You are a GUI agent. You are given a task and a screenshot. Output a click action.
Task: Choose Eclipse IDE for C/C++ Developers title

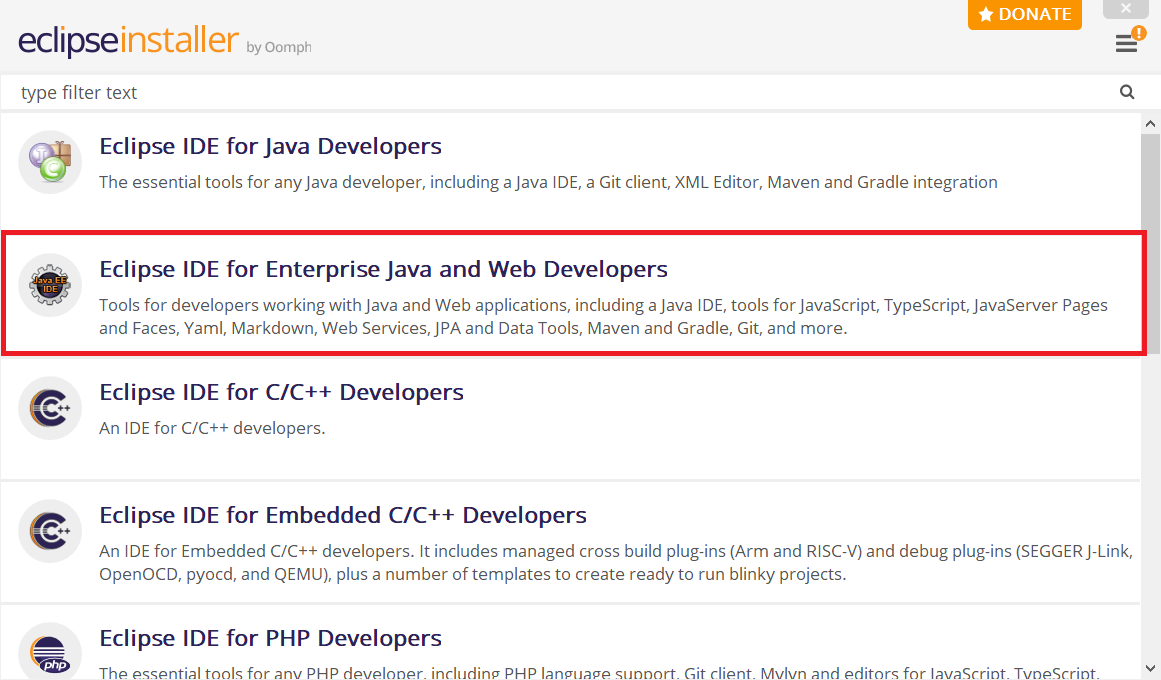point(281,393)
